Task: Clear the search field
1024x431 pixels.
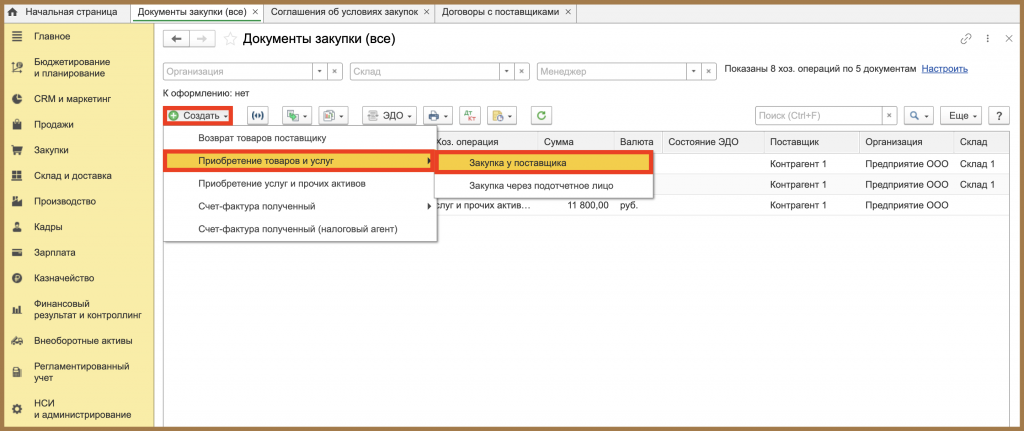Action: pos(890,116)
